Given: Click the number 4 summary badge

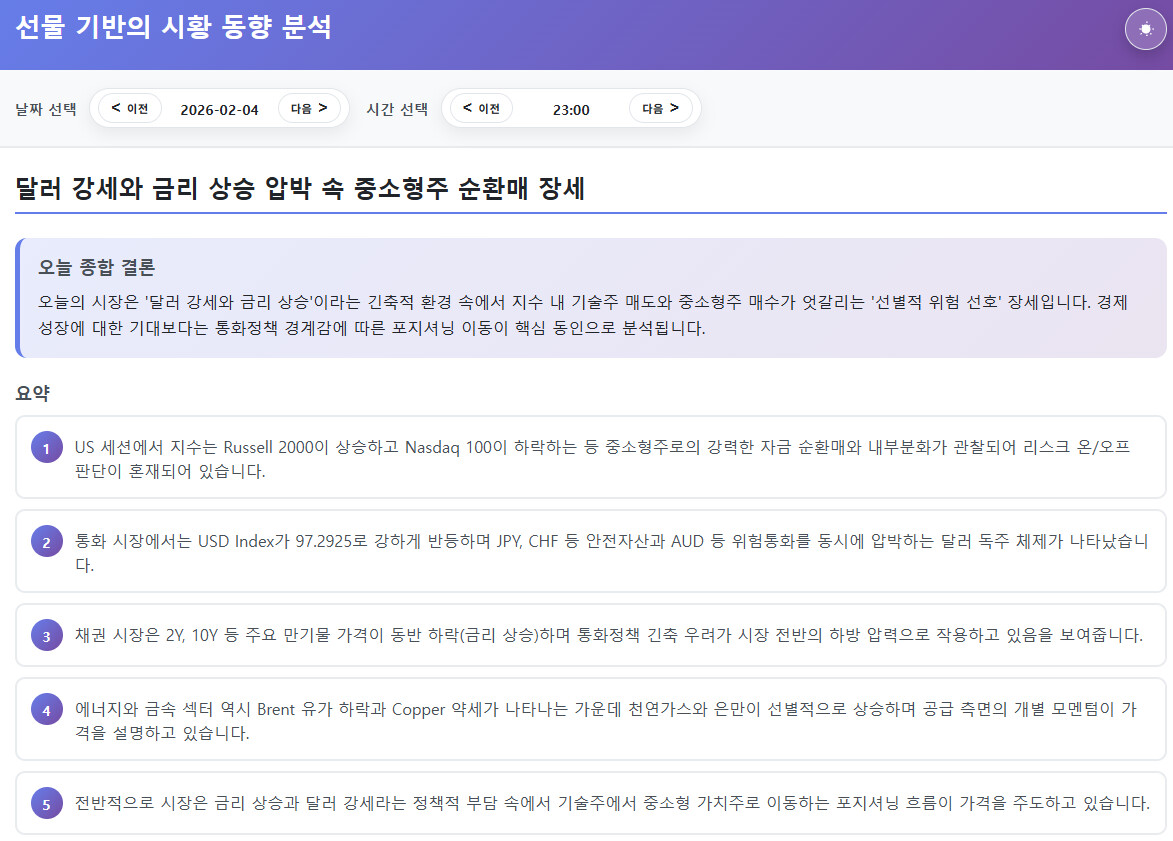Looking at the screenshot, I should click(x=46, y=711).
